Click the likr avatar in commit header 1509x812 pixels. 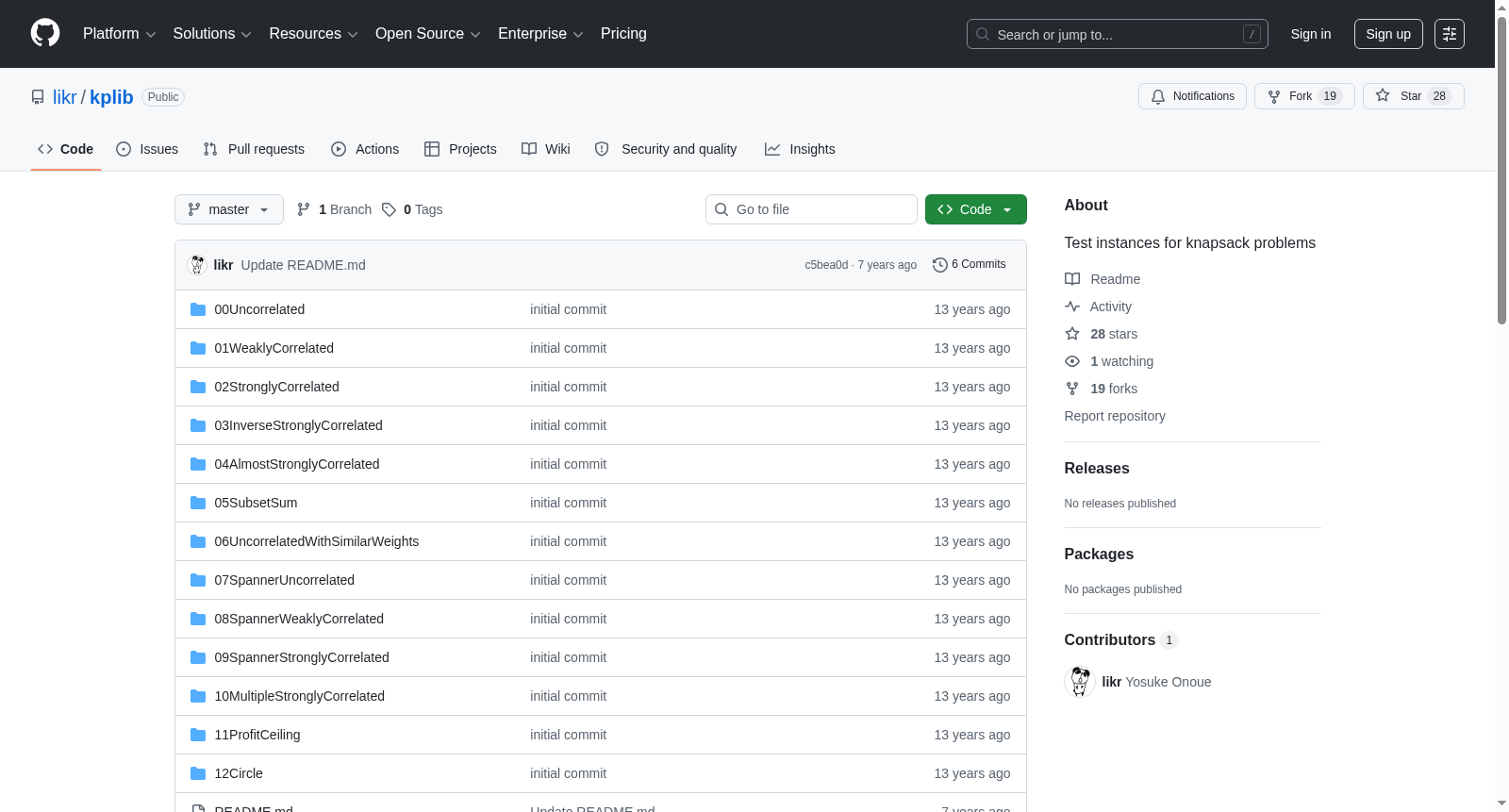pyautogui.click(x=197, y=265)
